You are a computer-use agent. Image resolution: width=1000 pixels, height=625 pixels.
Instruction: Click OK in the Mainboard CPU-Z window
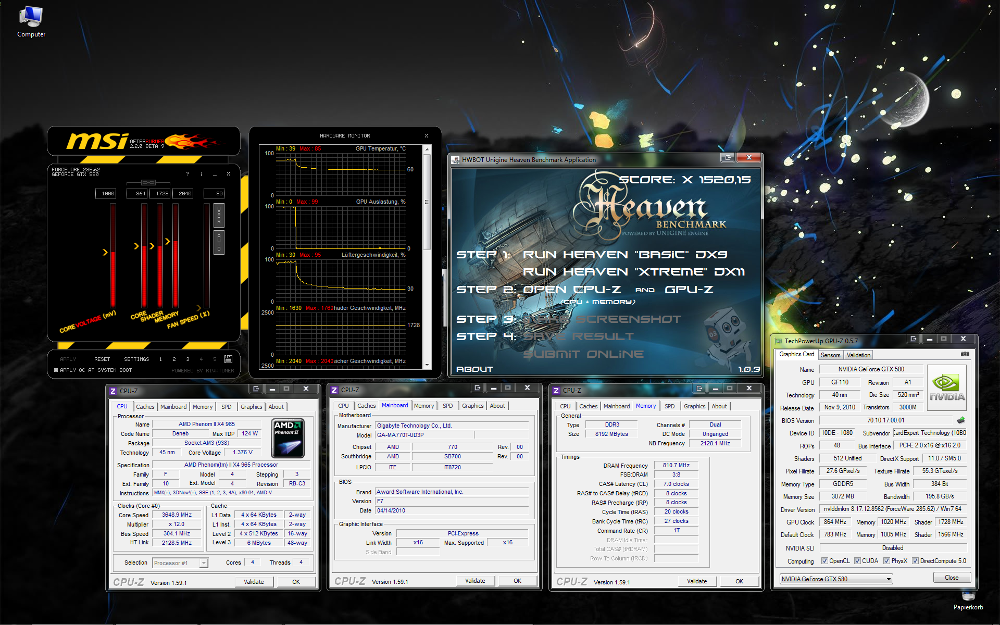tap(517, 581)
